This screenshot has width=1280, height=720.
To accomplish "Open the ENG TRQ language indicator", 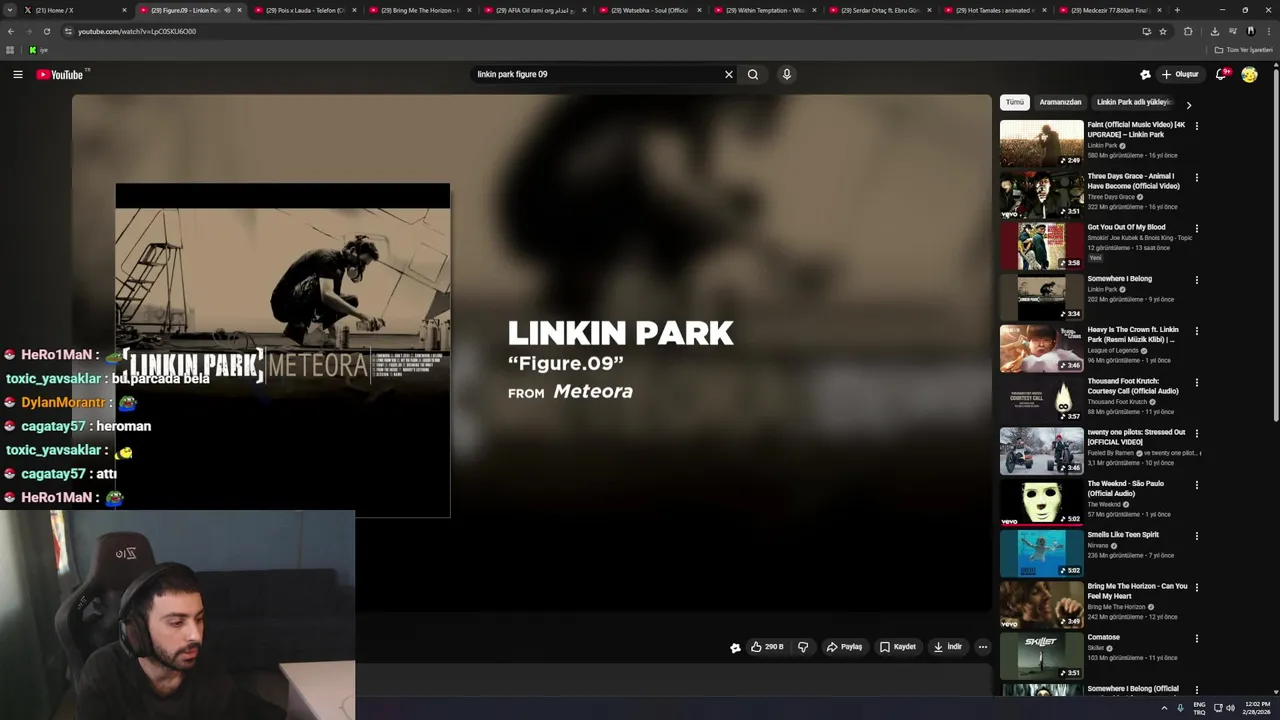I will pos(1199,708).
